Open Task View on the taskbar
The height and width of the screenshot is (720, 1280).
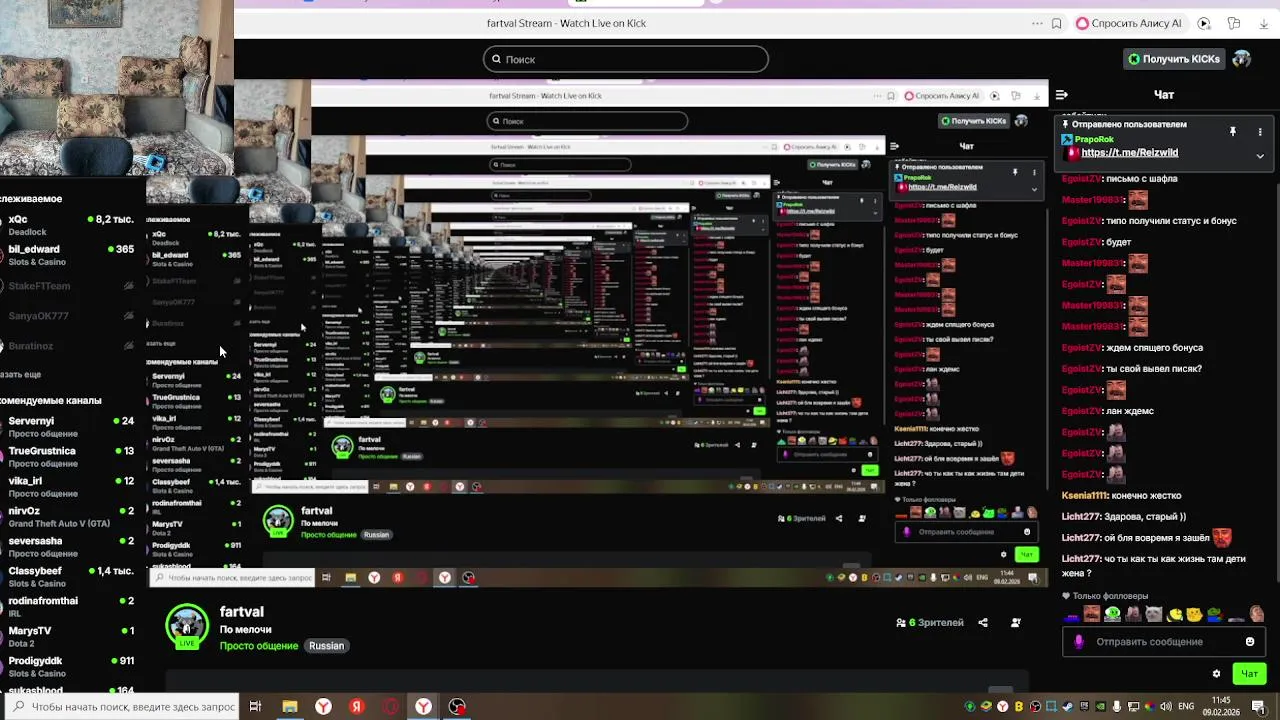(255, 707)
